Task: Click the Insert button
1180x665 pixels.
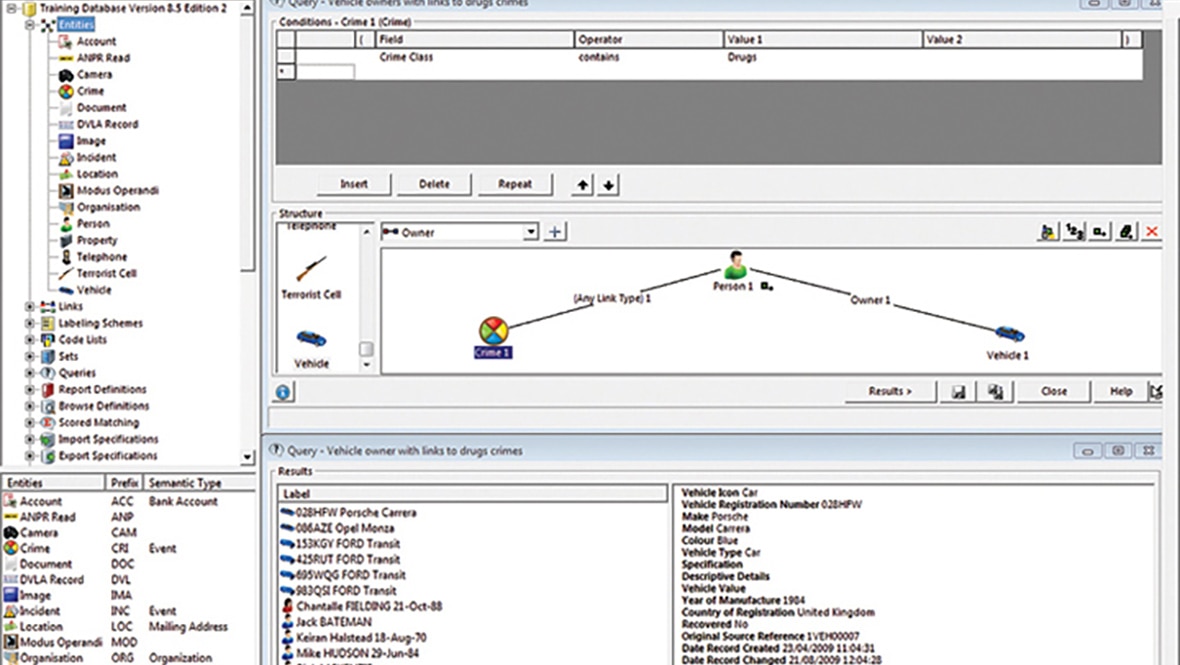Action: point(354,184)
